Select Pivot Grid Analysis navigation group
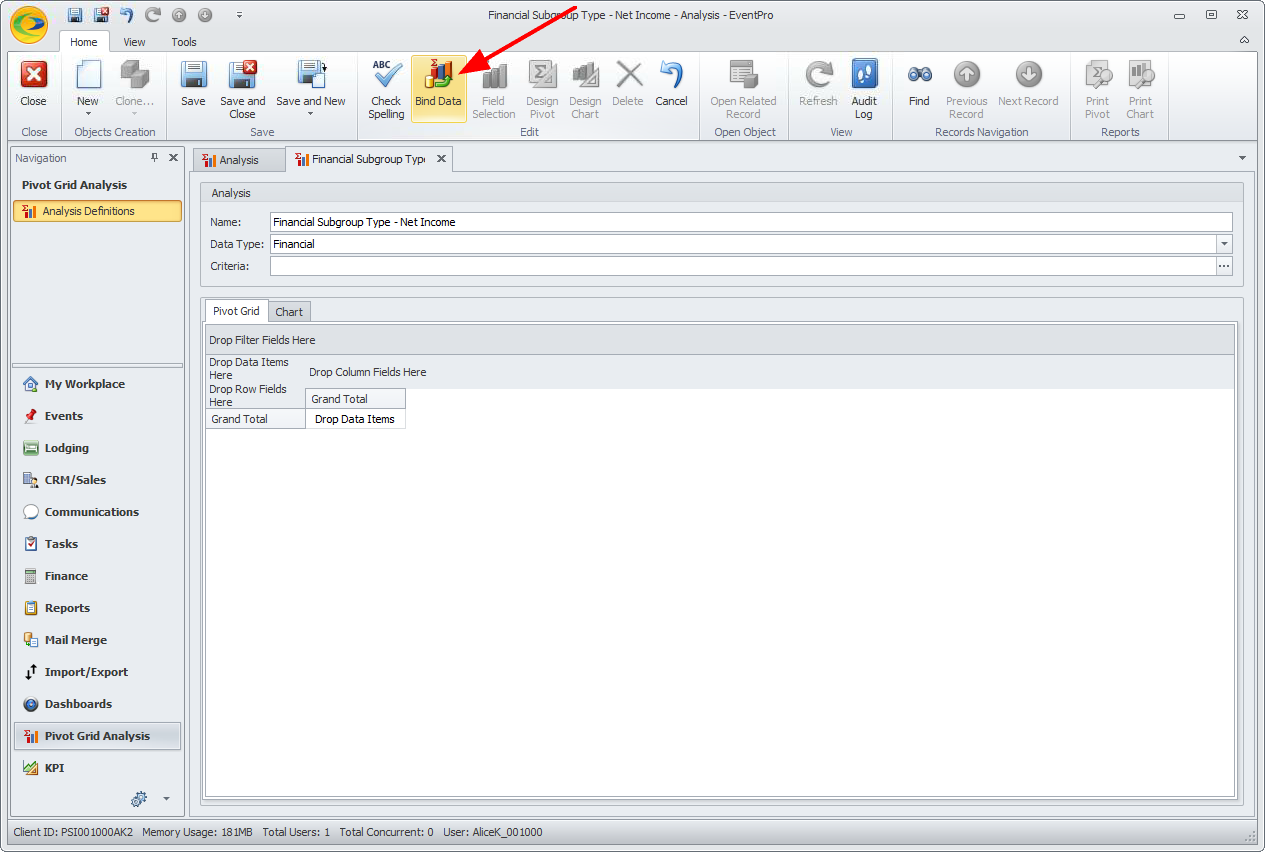The width and height of the screenshot is (1265, 852). coord(98,736)
